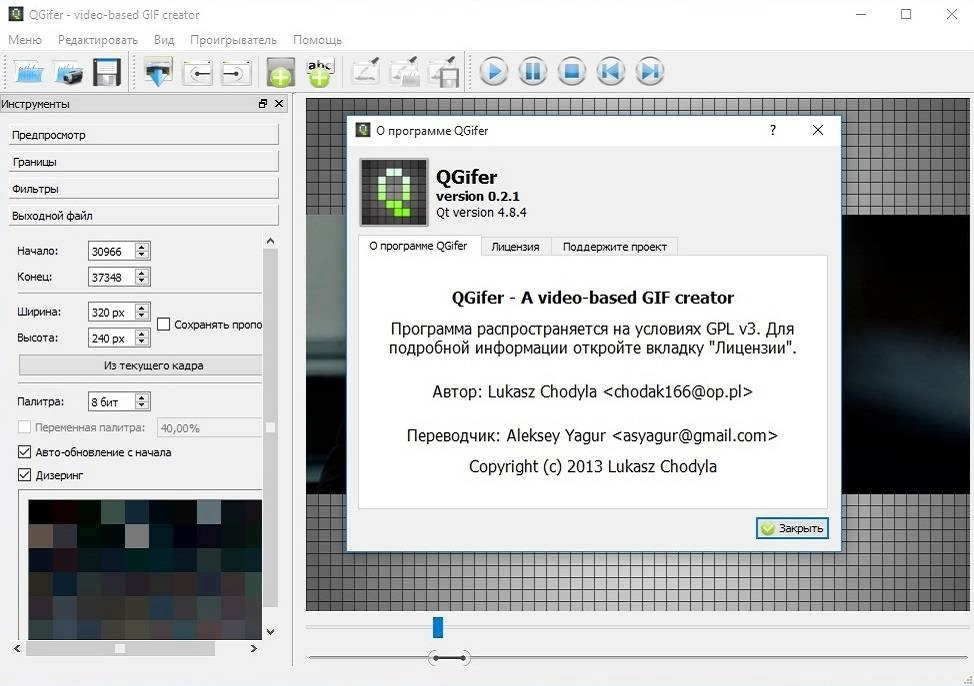Click the extract GIF blue-arrow icon

pyautogui.click(x=158, y=72)
